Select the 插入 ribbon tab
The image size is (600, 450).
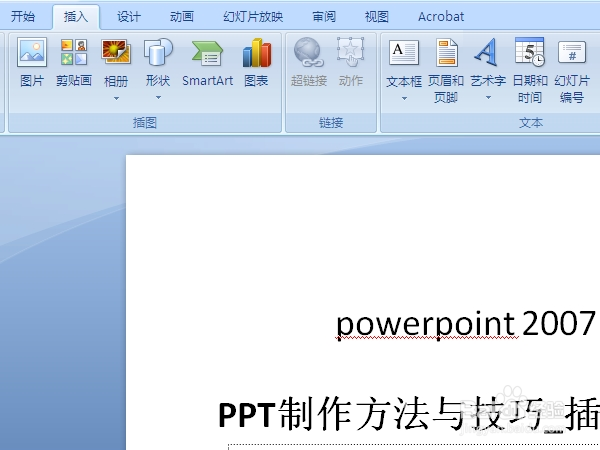76,16
